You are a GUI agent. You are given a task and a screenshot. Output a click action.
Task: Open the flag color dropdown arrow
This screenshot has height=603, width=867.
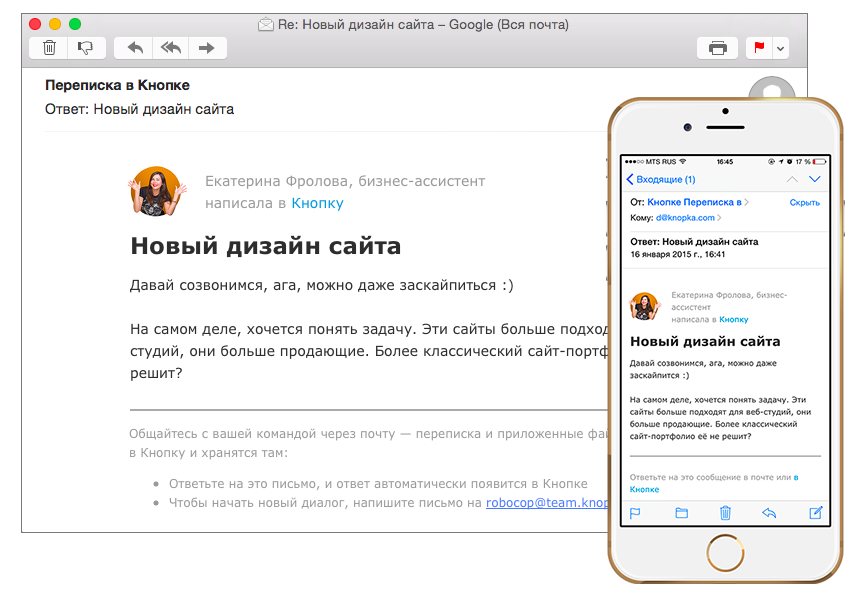[x=780, y=48]
